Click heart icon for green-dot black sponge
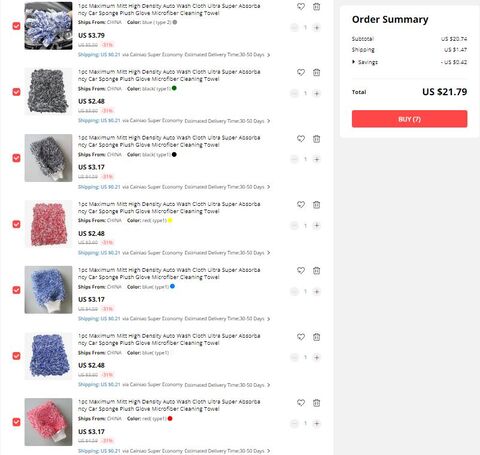 point(301,72)
